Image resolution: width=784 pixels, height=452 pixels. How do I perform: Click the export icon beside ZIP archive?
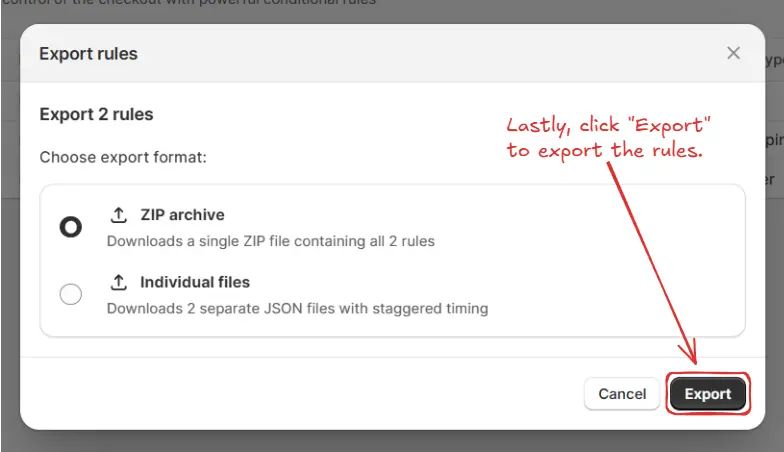click(x=118, y=215)
